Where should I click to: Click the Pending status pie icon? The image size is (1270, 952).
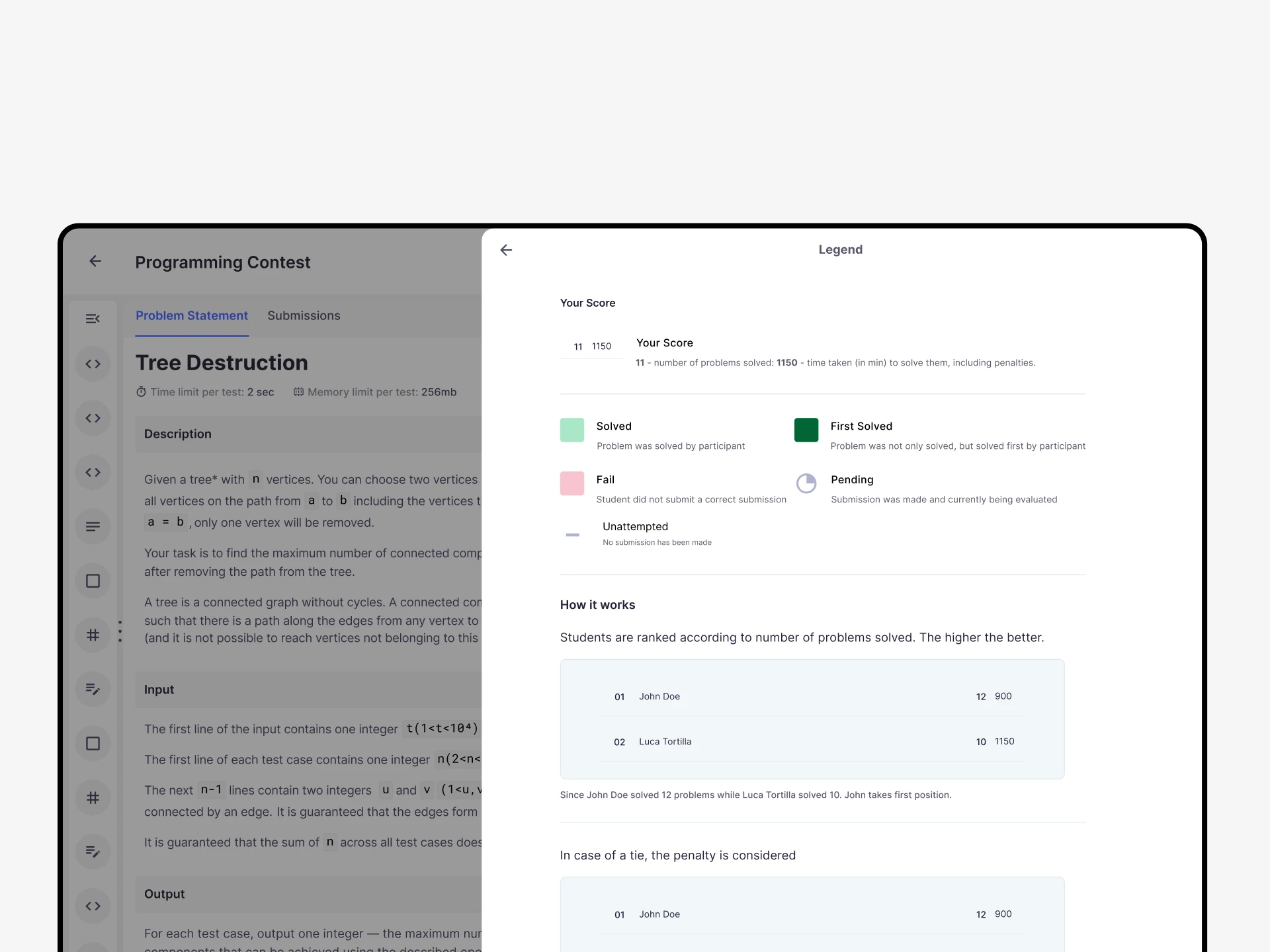pos(806,483)
